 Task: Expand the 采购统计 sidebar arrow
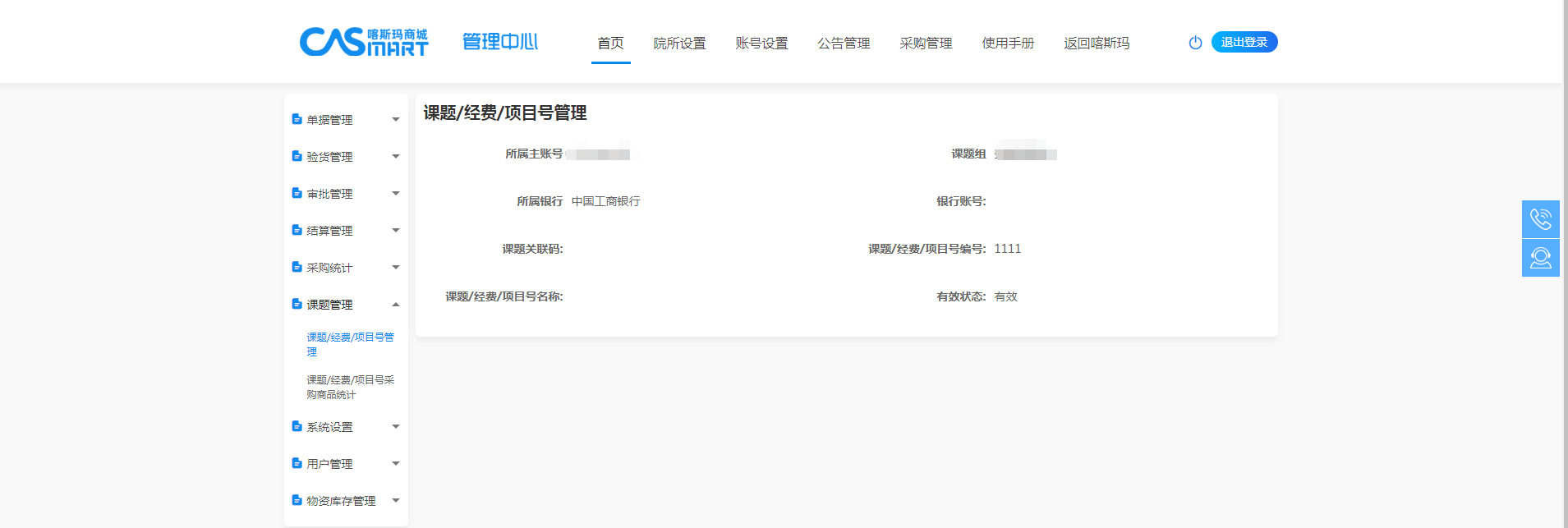pyautogui.click(x=396, y=268)
